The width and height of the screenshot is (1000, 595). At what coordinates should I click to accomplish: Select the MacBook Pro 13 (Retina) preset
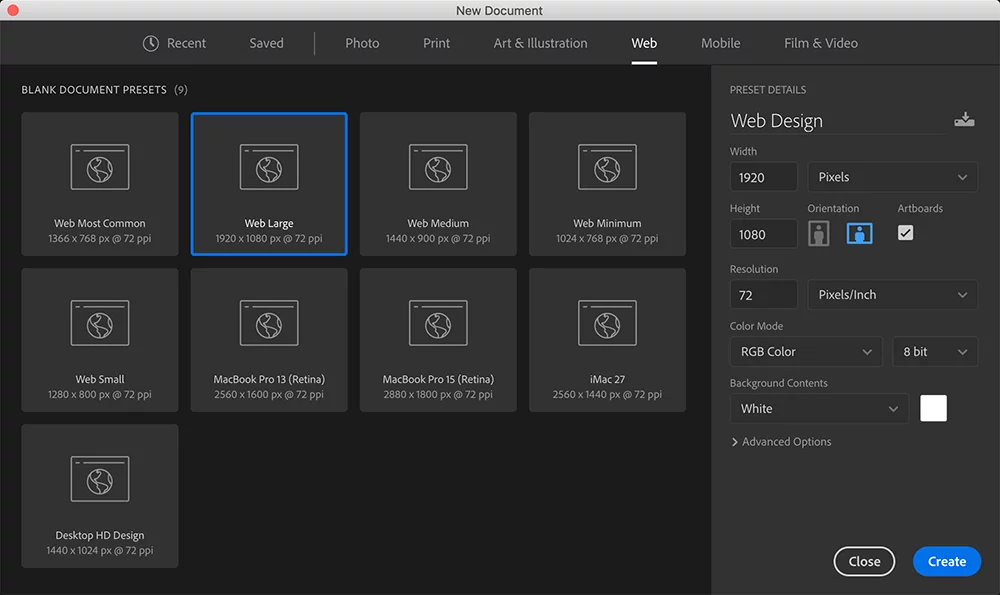click(x=269, y=340)
